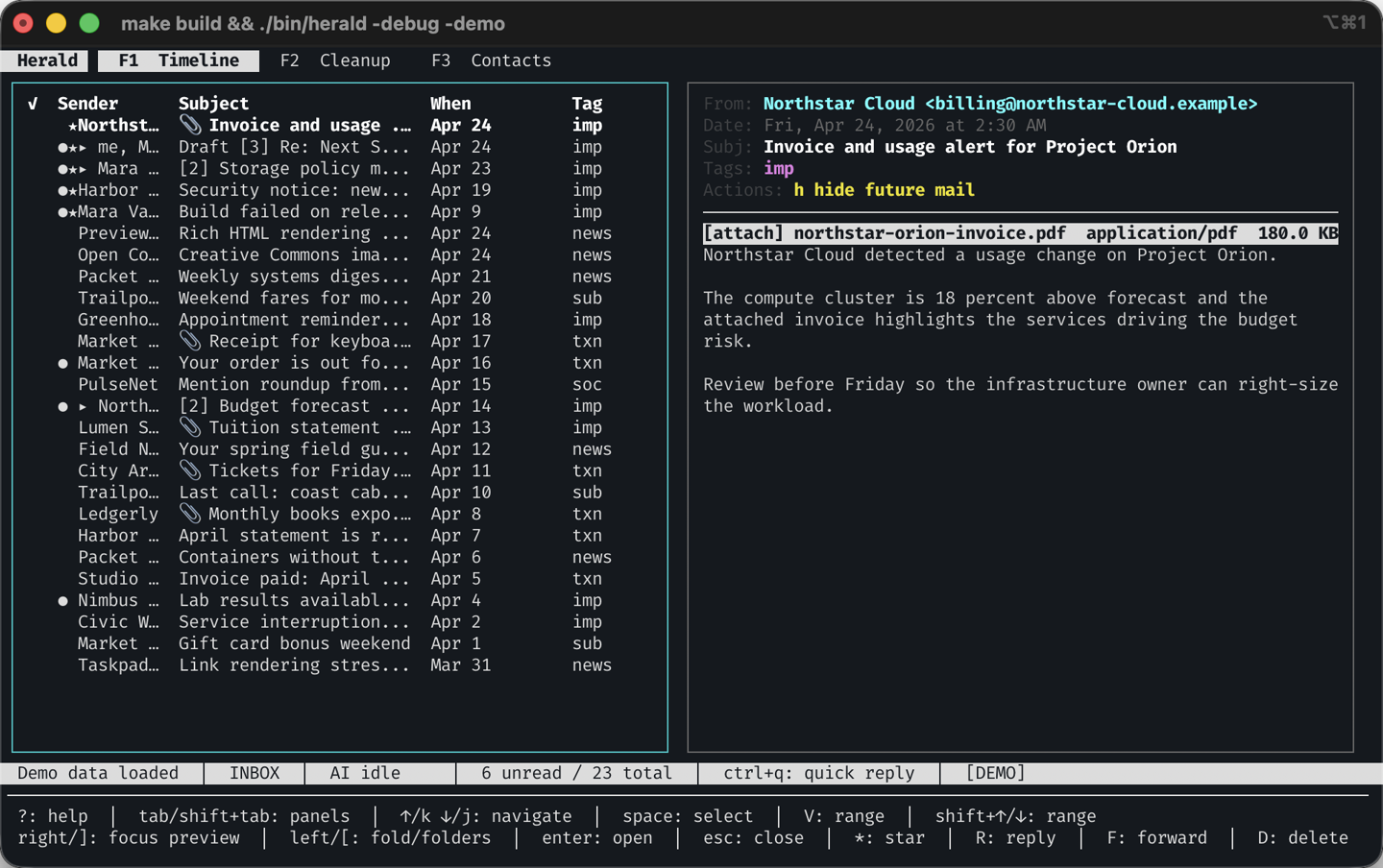Screen dimensions: 1383x868
Task: Click paperclip icon on Tuition statement row
Action: point(190,428)
